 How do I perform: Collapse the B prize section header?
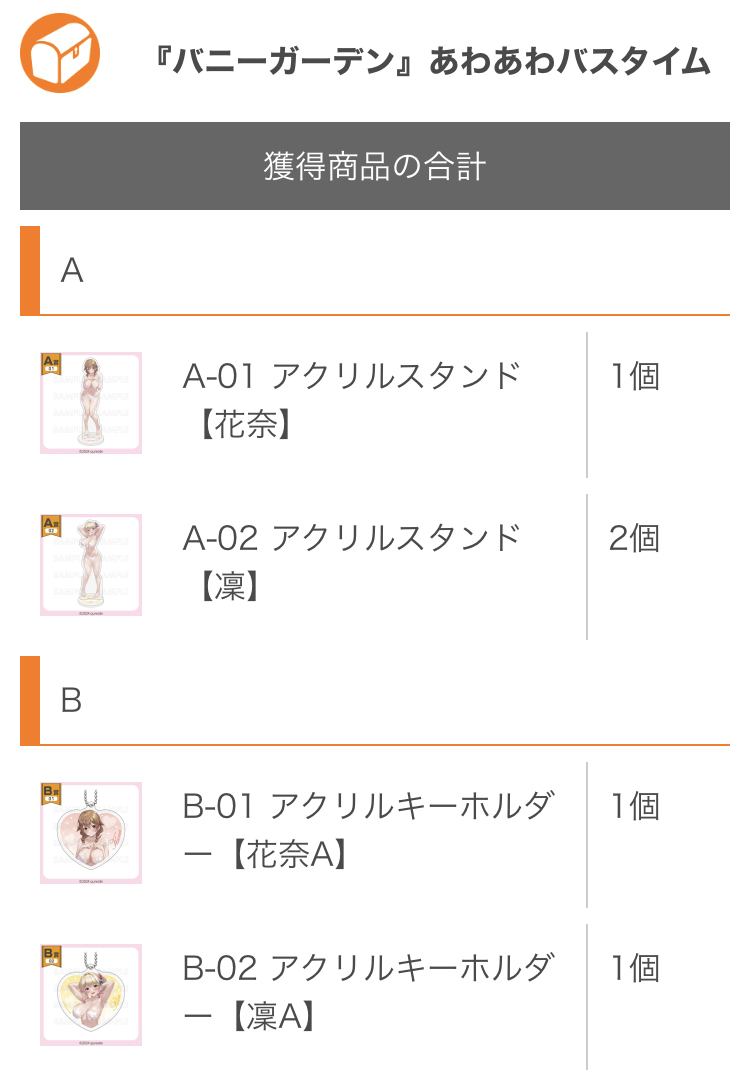point(374,701)
